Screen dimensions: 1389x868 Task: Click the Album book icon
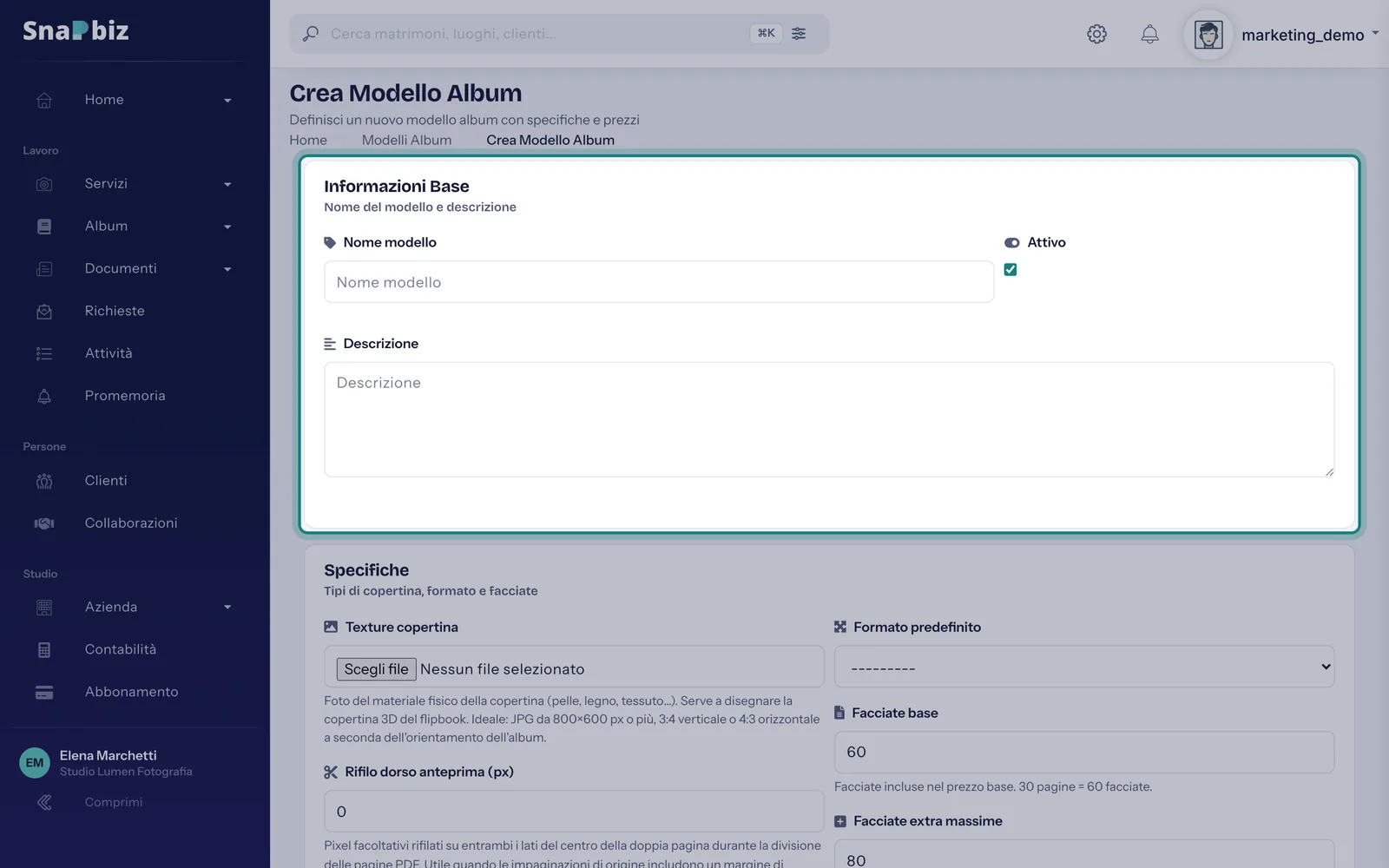pos(44,227)
